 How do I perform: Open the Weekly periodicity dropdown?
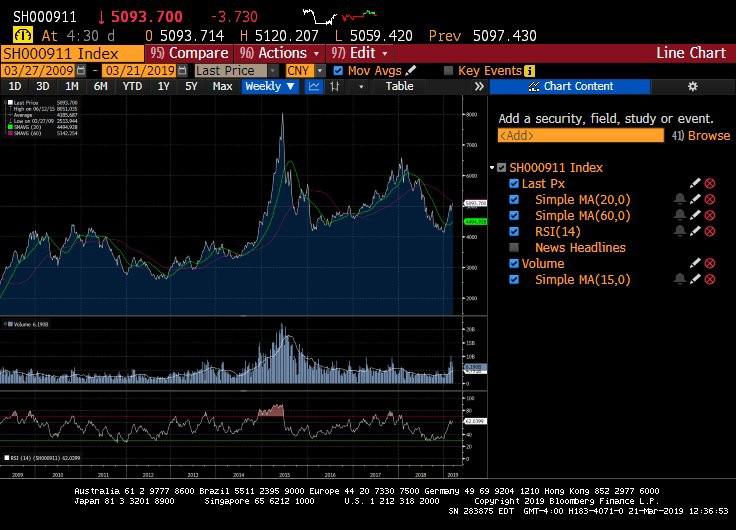269,87
